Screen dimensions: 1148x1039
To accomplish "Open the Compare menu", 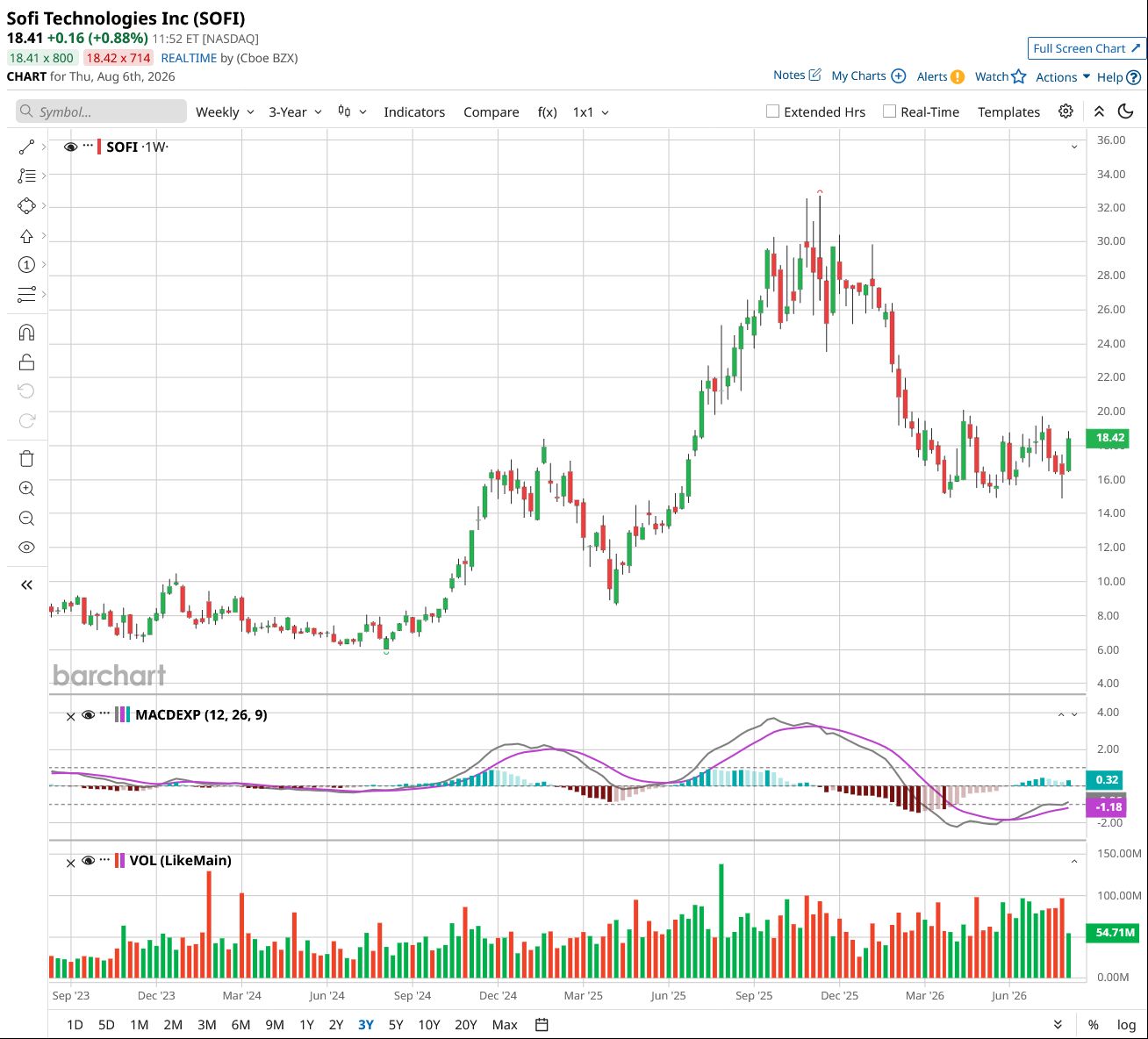I will click(x=491, y=112).
